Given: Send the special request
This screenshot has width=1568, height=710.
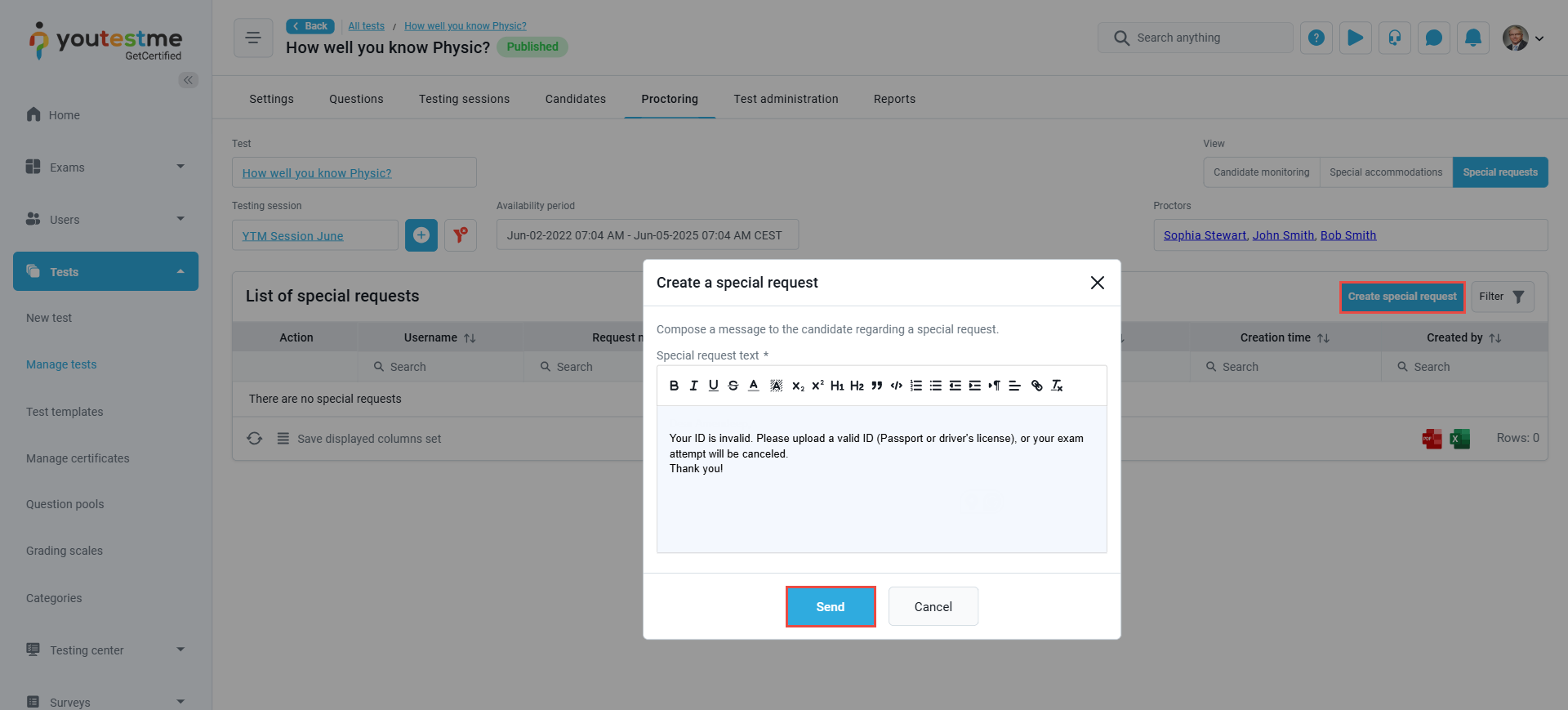Looking at the screenshot, I should [x=831, y=606].
